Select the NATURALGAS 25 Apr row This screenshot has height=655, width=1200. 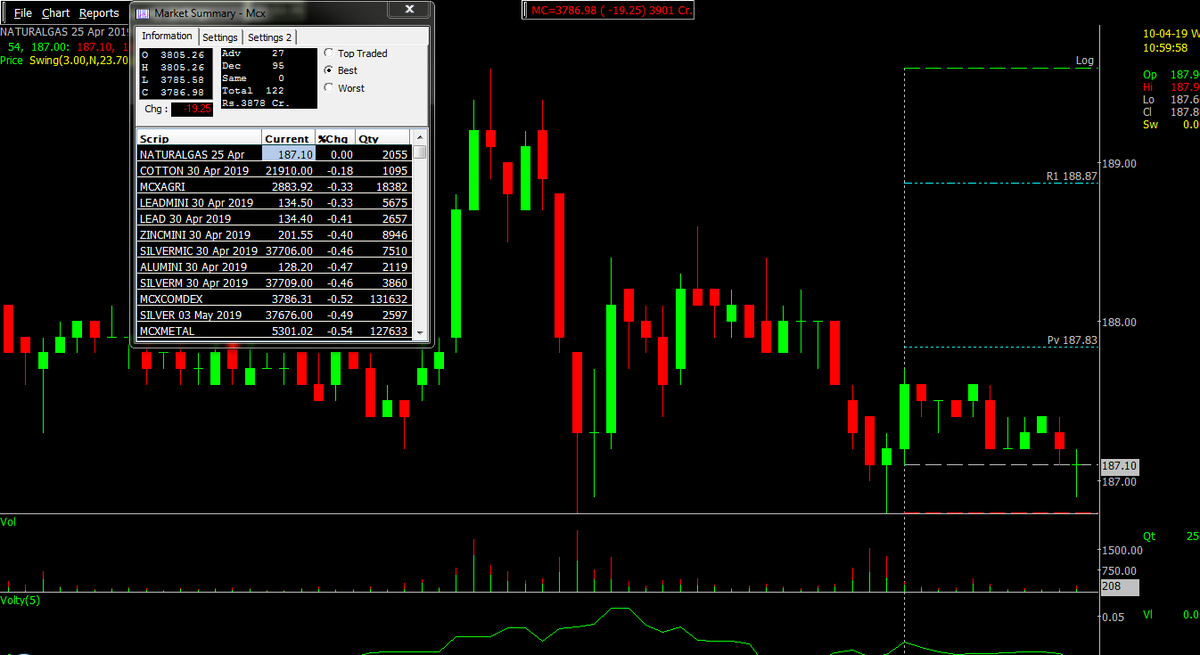point(274,155)
